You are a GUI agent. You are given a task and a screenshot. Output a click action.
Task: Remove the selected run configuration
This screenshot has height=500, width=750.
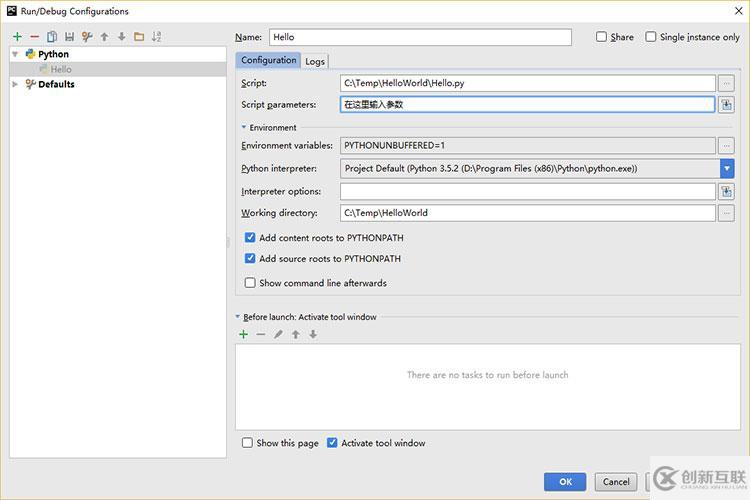coord(34,37)
